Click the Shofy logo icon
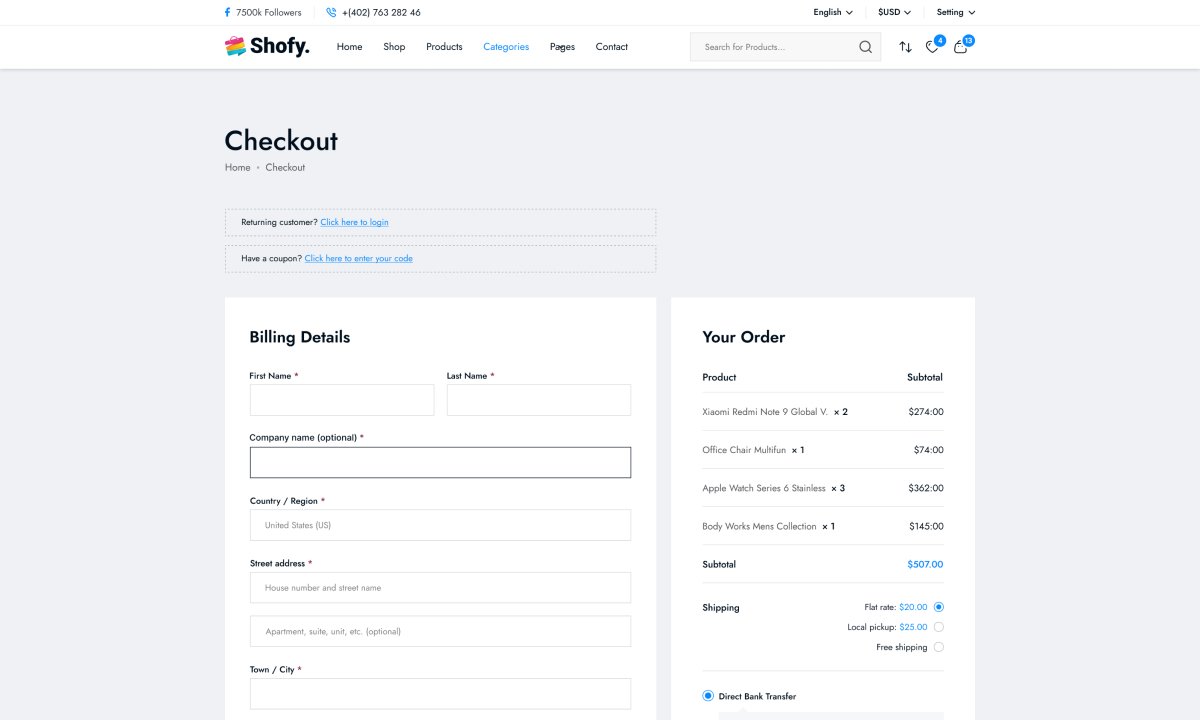The height and width of the screenshot is (720, 1200). 235,46
